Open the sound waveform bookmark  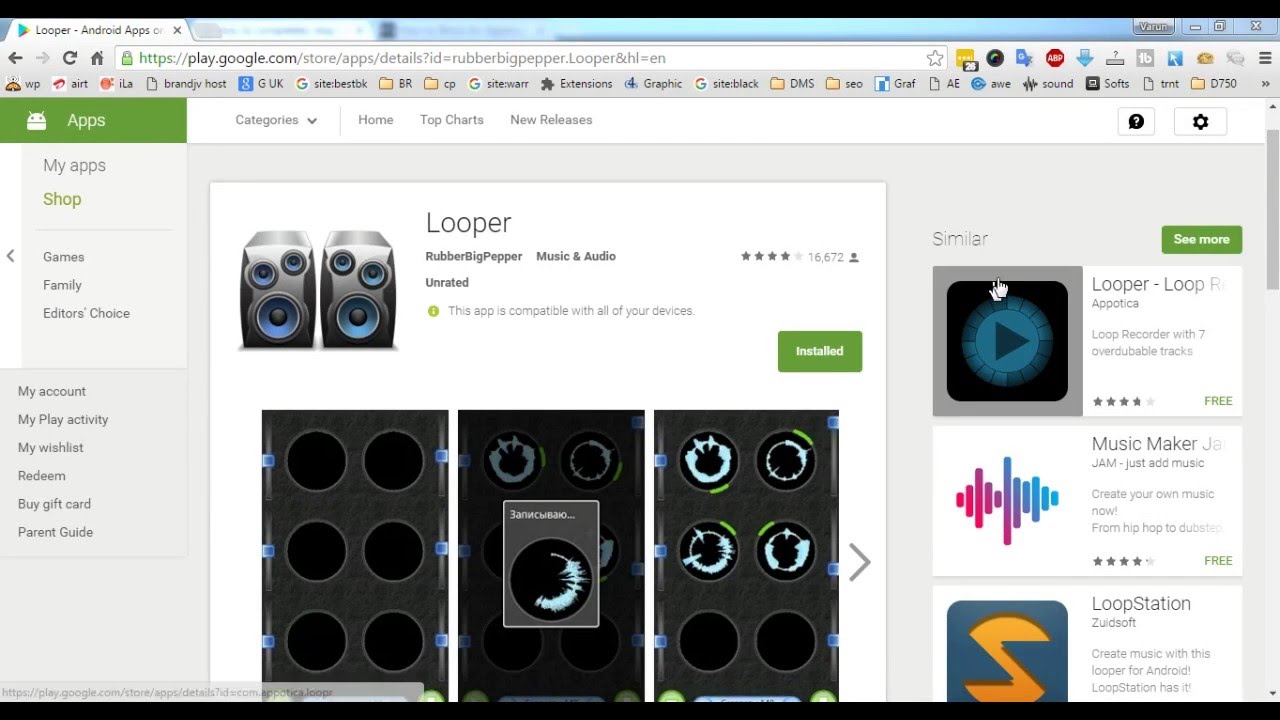pos(1048,84)
